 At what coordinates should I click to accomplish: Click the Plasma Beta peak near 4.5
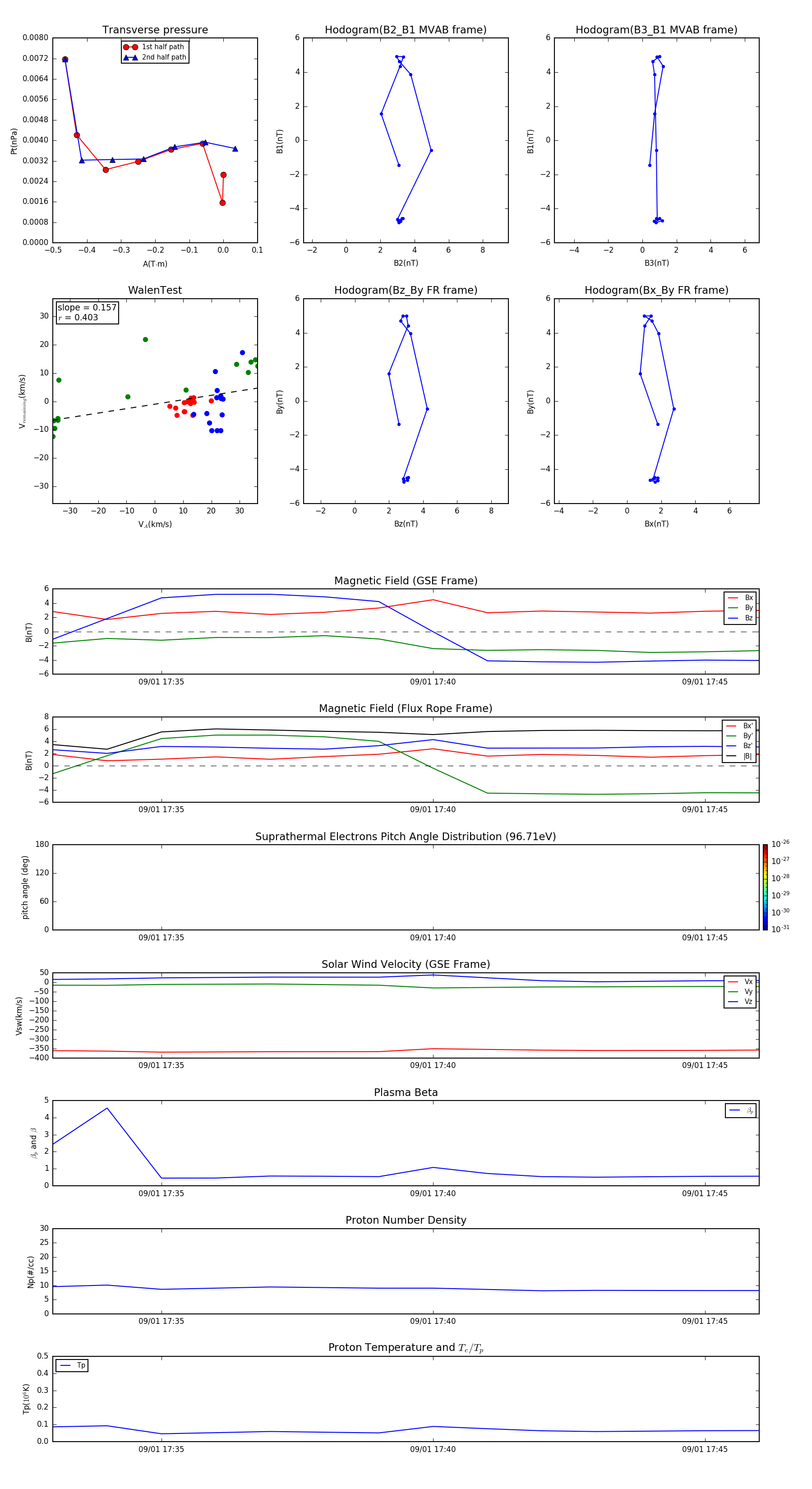107,1108
